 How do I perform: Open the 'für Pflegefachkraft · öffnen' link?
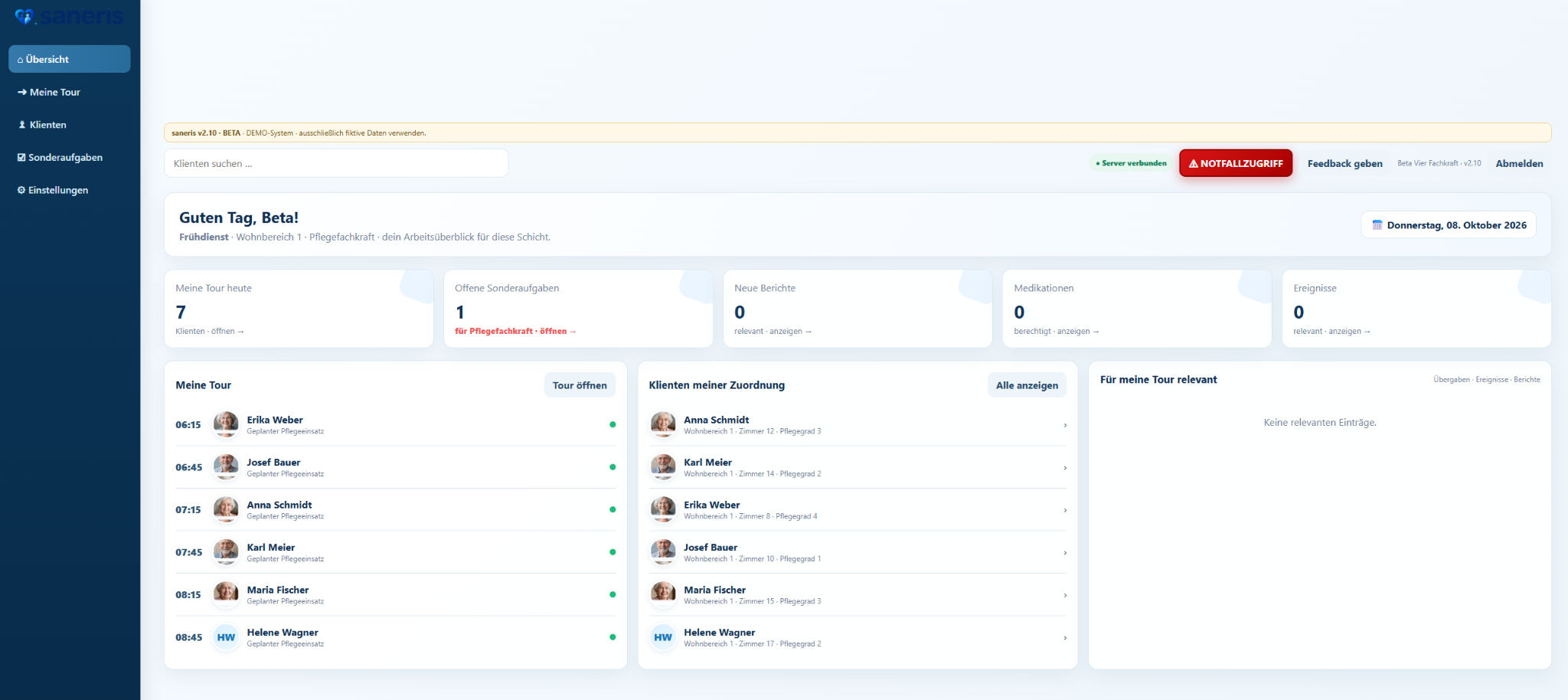pos(515,332)
